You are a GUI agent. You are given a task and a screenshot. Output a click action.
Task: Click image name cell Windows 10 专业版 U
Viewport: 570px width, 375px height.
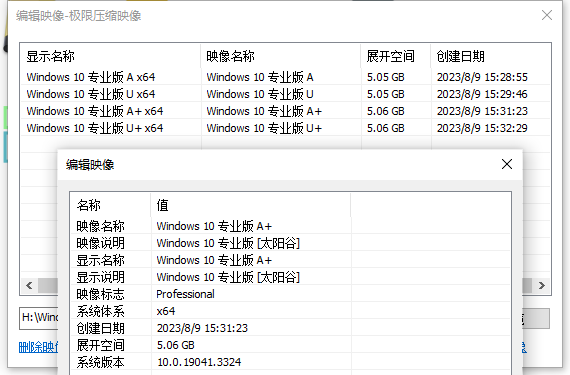coord(260,94)
